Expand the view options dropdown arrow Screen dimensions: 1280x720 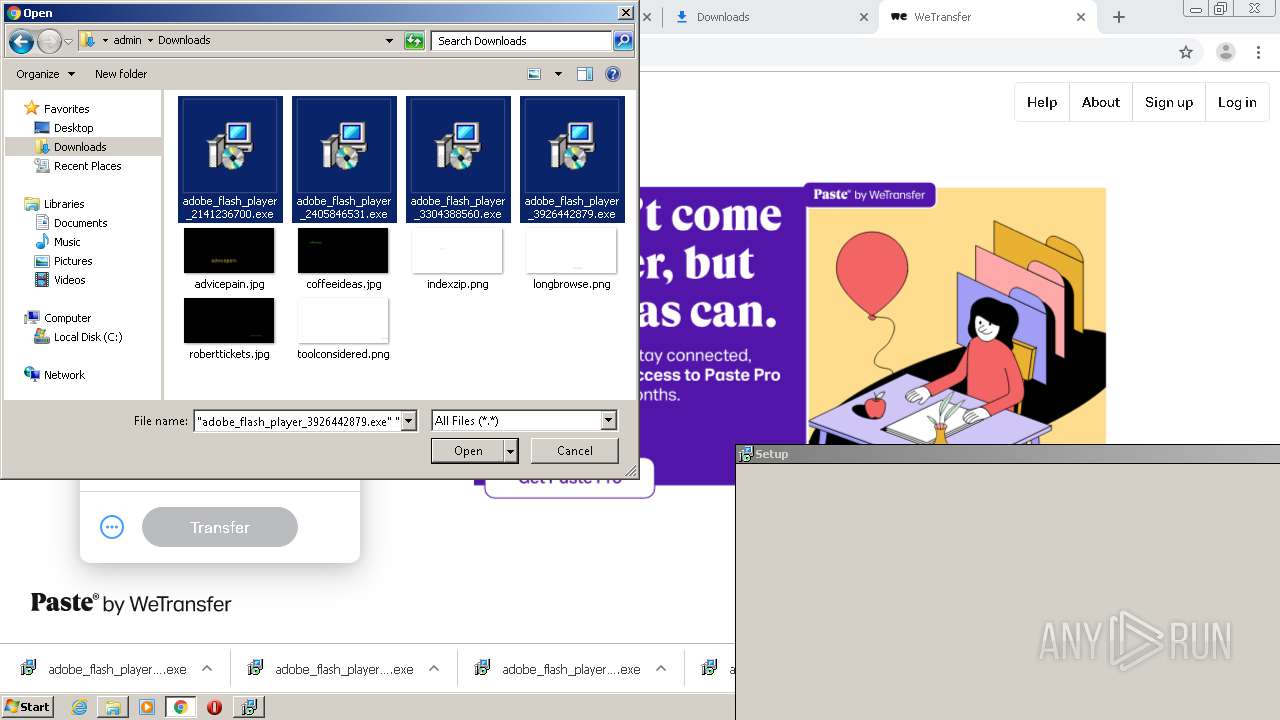click(558, 74)
